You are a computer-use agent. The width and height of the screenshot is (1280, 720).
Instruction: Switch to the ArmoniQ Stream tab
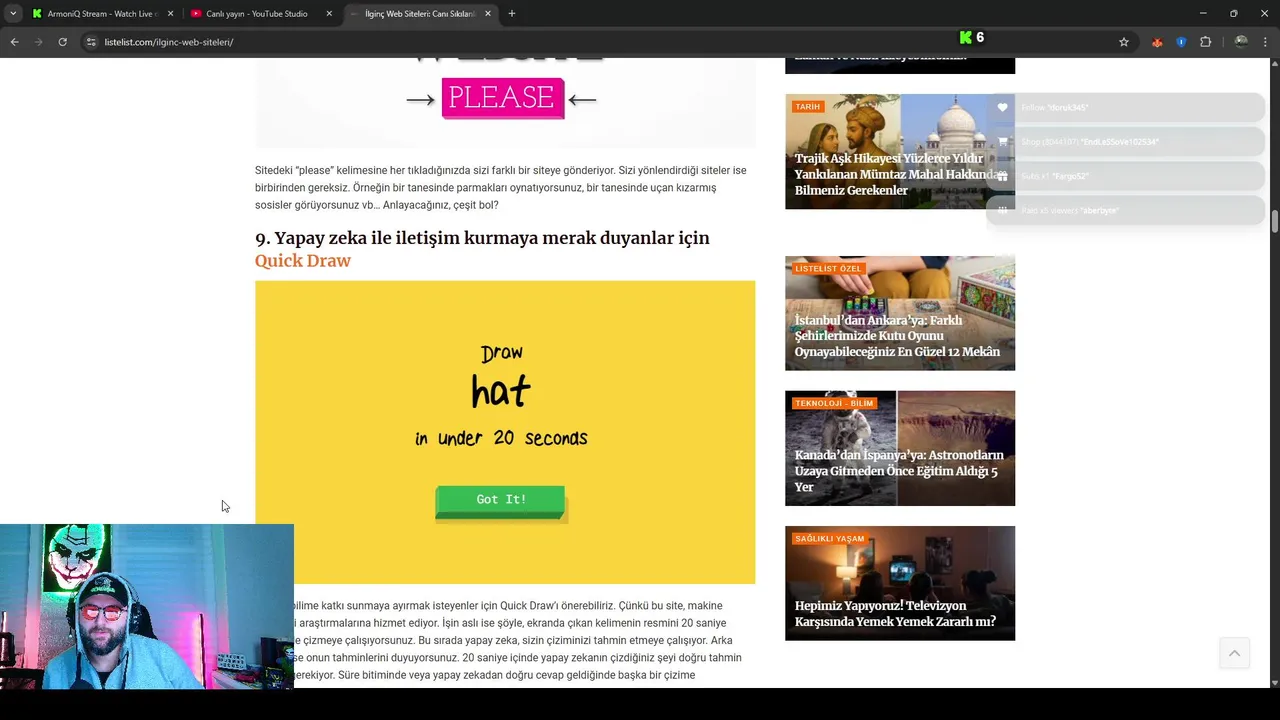[x=100, y=14]
